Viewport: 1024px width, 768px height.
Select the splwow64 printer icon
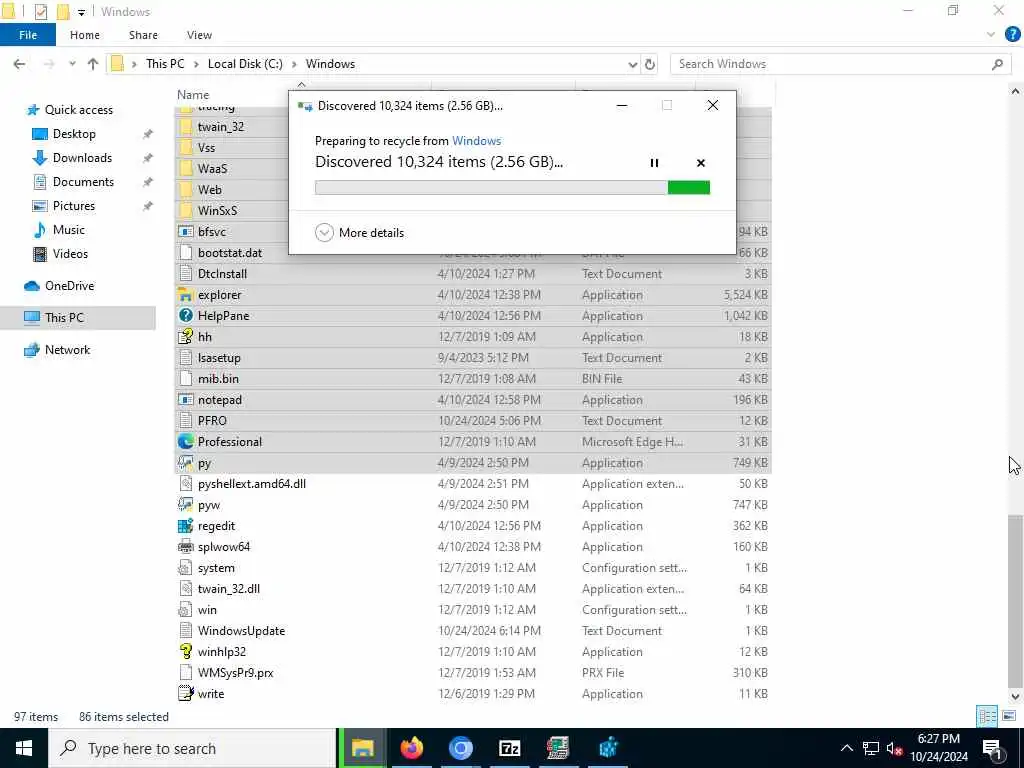point(186,547)
